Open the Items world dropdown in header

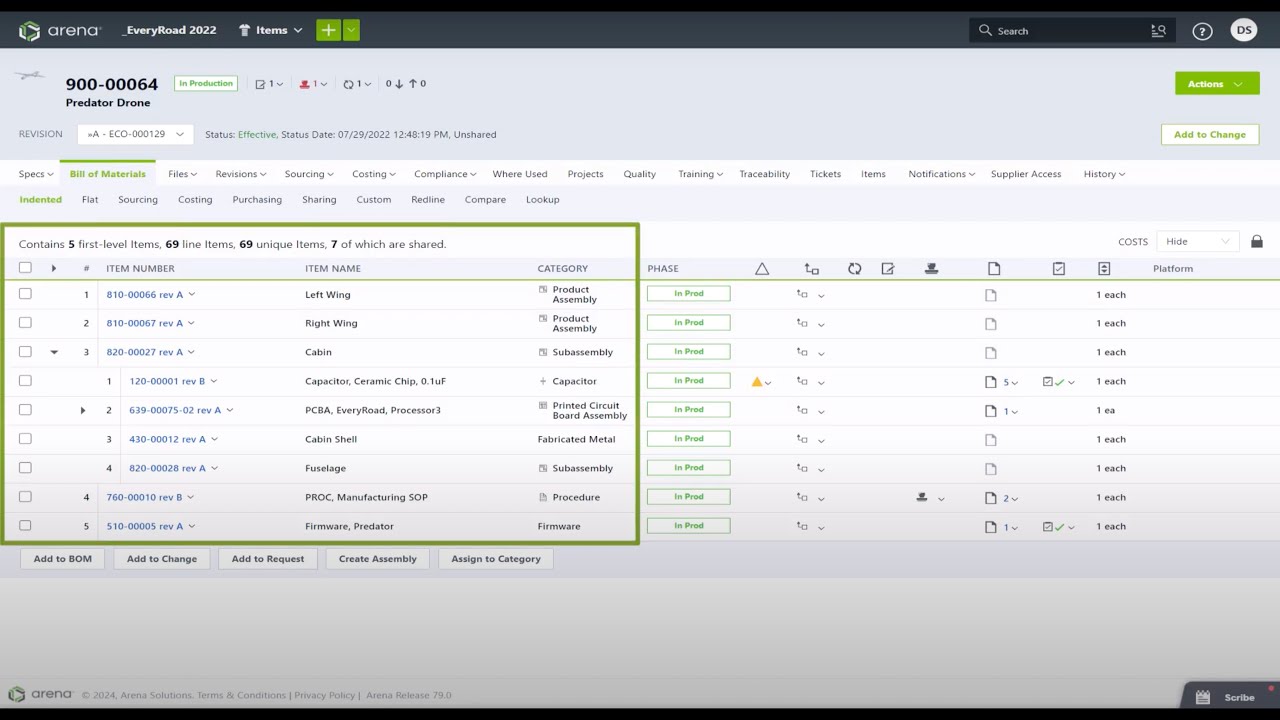coord(270,30)
